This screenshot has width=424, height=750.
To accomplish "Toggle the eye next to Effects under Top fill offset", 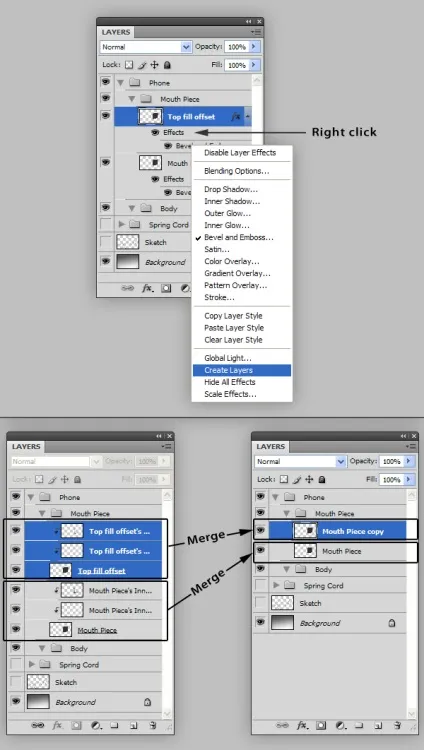I will (x=155, y=132).
